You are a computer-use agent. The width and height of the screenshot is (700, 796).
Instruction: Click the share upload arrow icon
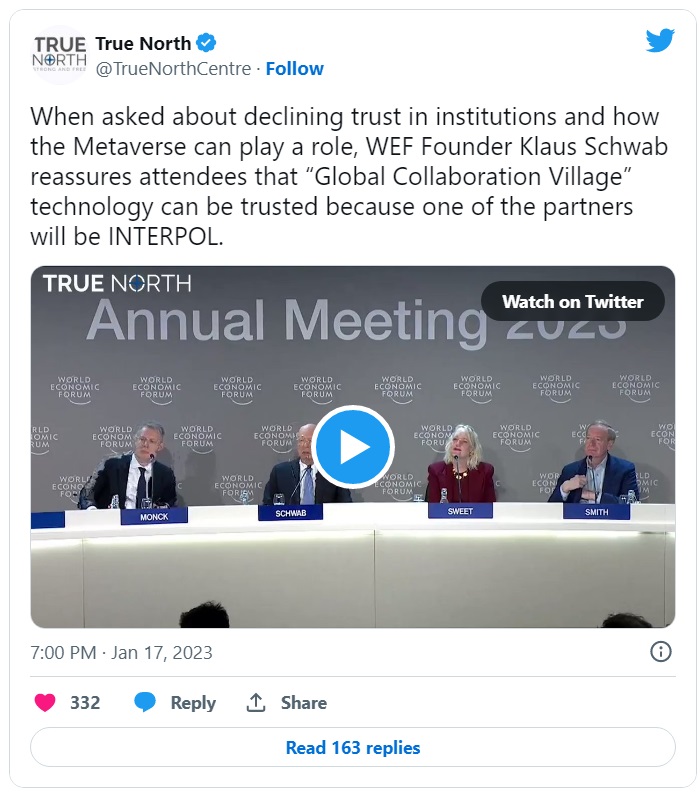coord(256,702)
